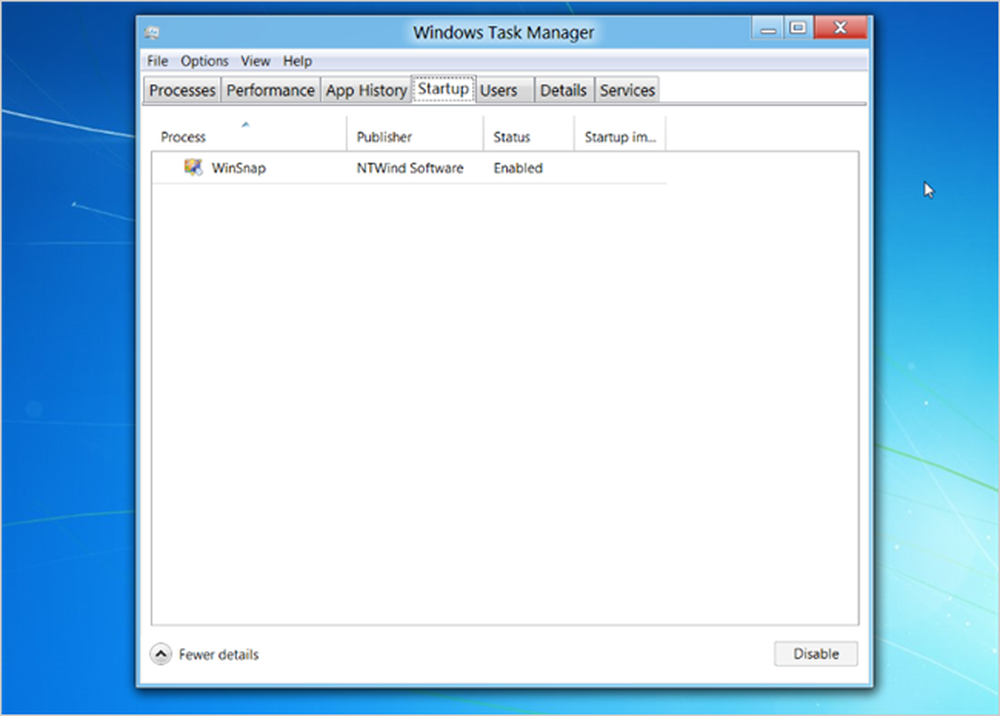This screenshot has height=716, width=1000.
Task: Select the WinSnap startup entry
Action: tap(409, 168)
